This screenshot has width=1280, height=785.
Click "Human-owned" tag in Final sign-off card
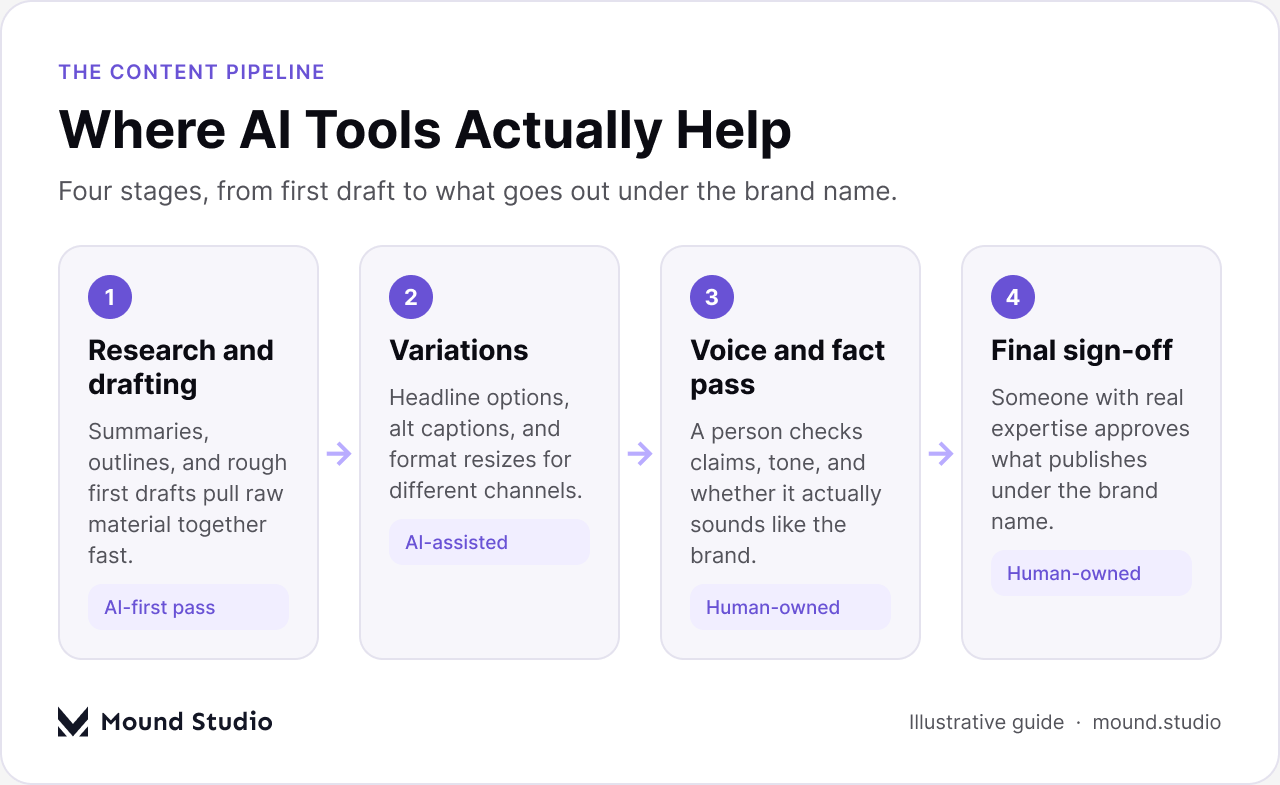(1091, 573)
